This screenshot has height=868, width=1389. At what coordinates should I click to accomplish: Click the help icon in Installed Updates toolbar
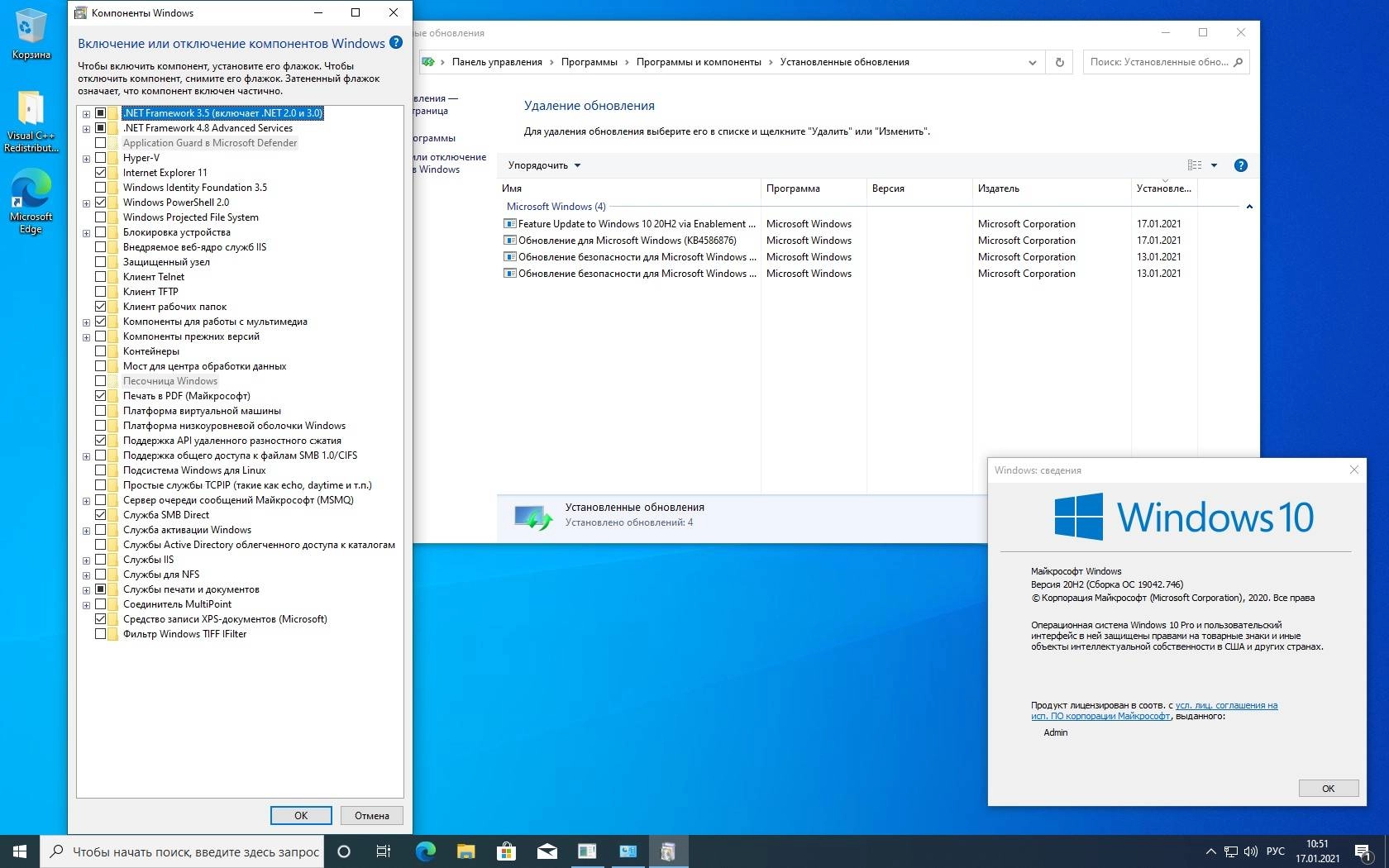coord(1240,165)
